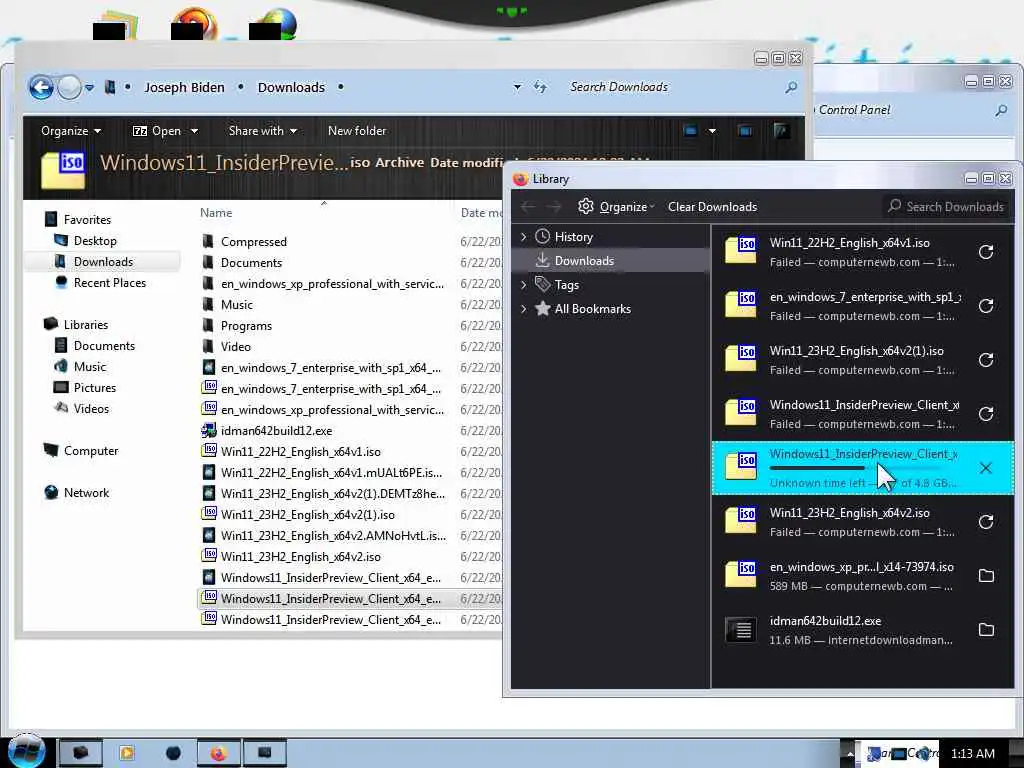
Task: Open the Firefox taskbar button
Action: (218, 753)
